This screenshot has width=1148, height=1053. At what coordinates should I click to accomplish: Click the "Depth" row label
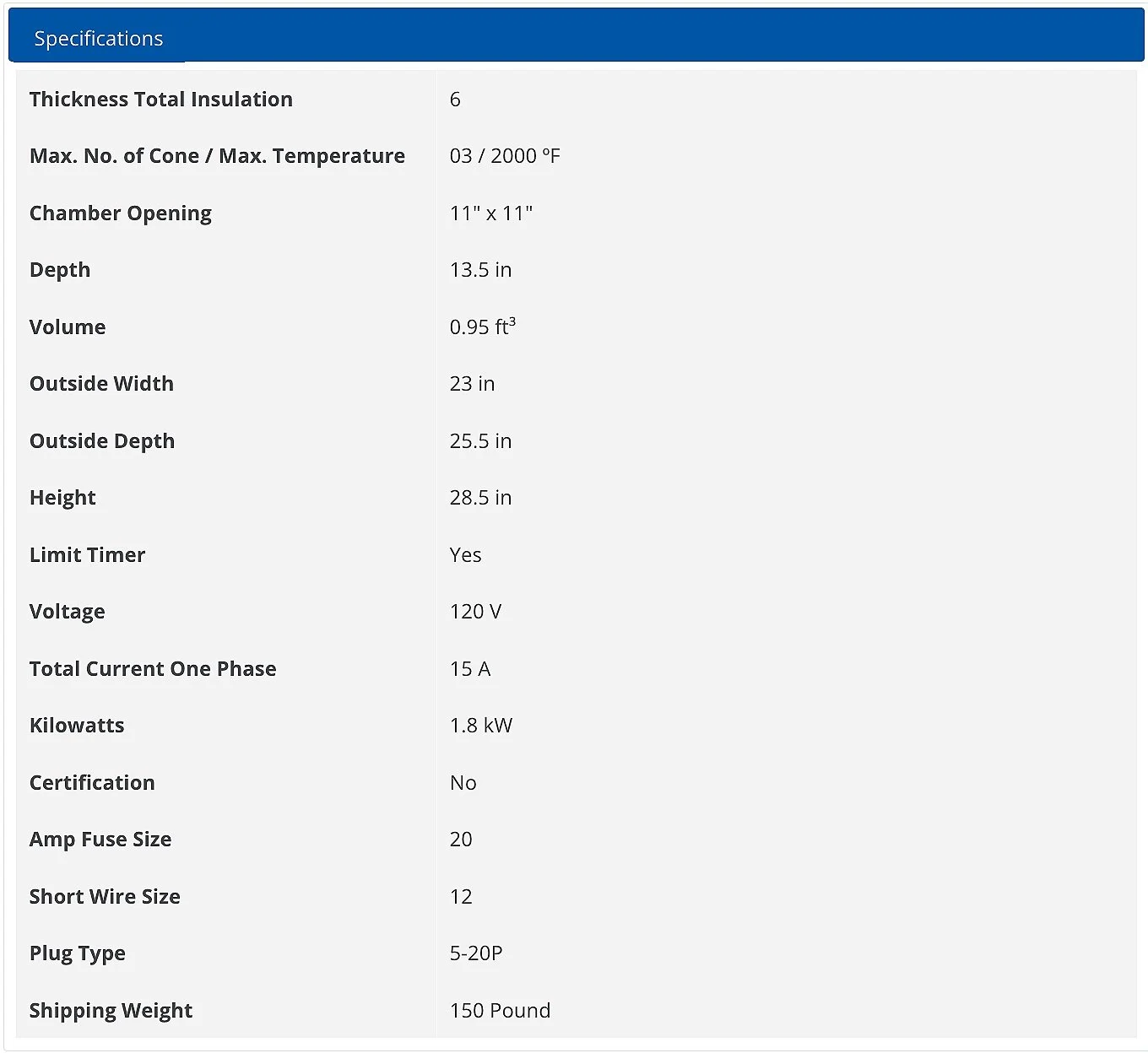click(60, 270)
